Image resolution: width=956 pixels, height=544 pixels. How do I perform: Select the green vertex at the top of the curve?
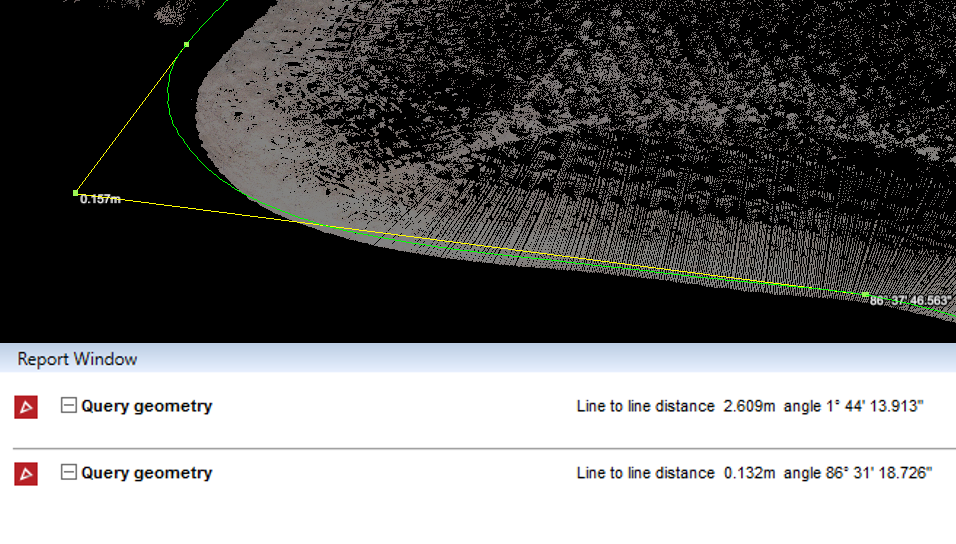point(187,45)
